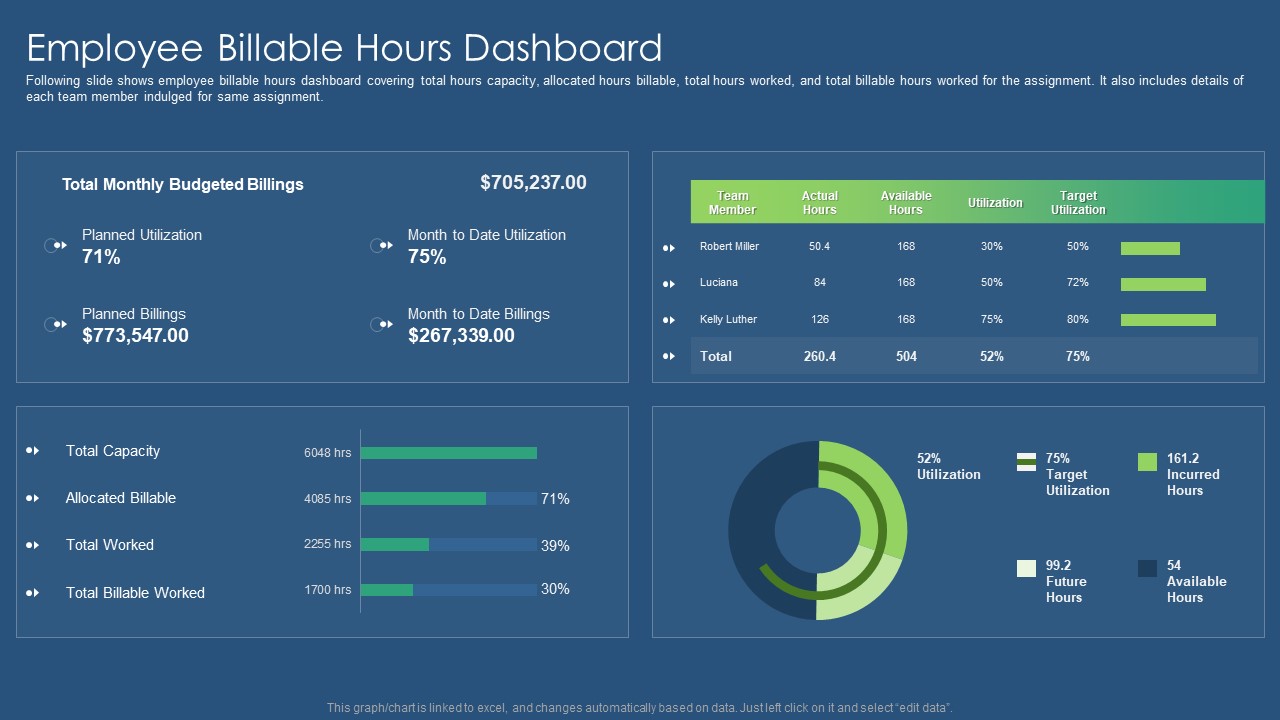Click Kelly Luther's green utilization bar
The width and height of the screenshot is (1280, 720).
[1168, 320]
